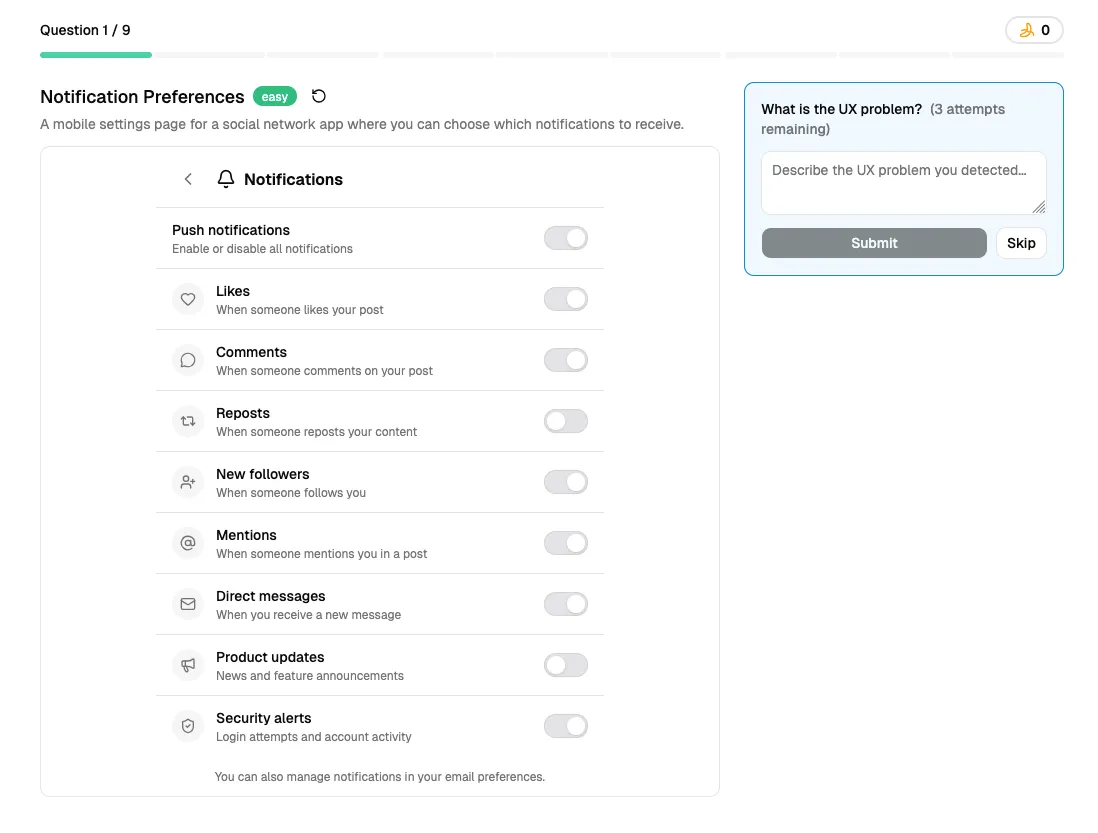Click the Direct messages envelope icon

tap(188, 604)
